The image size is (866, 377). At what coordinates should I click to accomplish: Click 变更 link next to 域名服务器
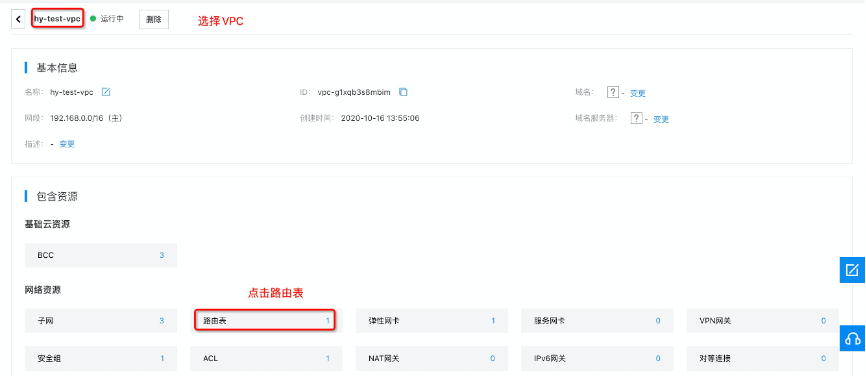click(x=661, y=119)
